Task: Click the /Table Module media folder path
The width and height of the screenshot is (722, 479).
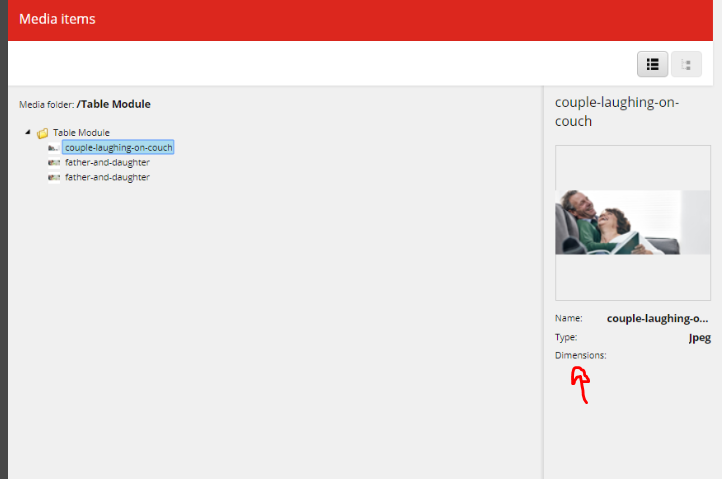Action: (x=114, y=104)
